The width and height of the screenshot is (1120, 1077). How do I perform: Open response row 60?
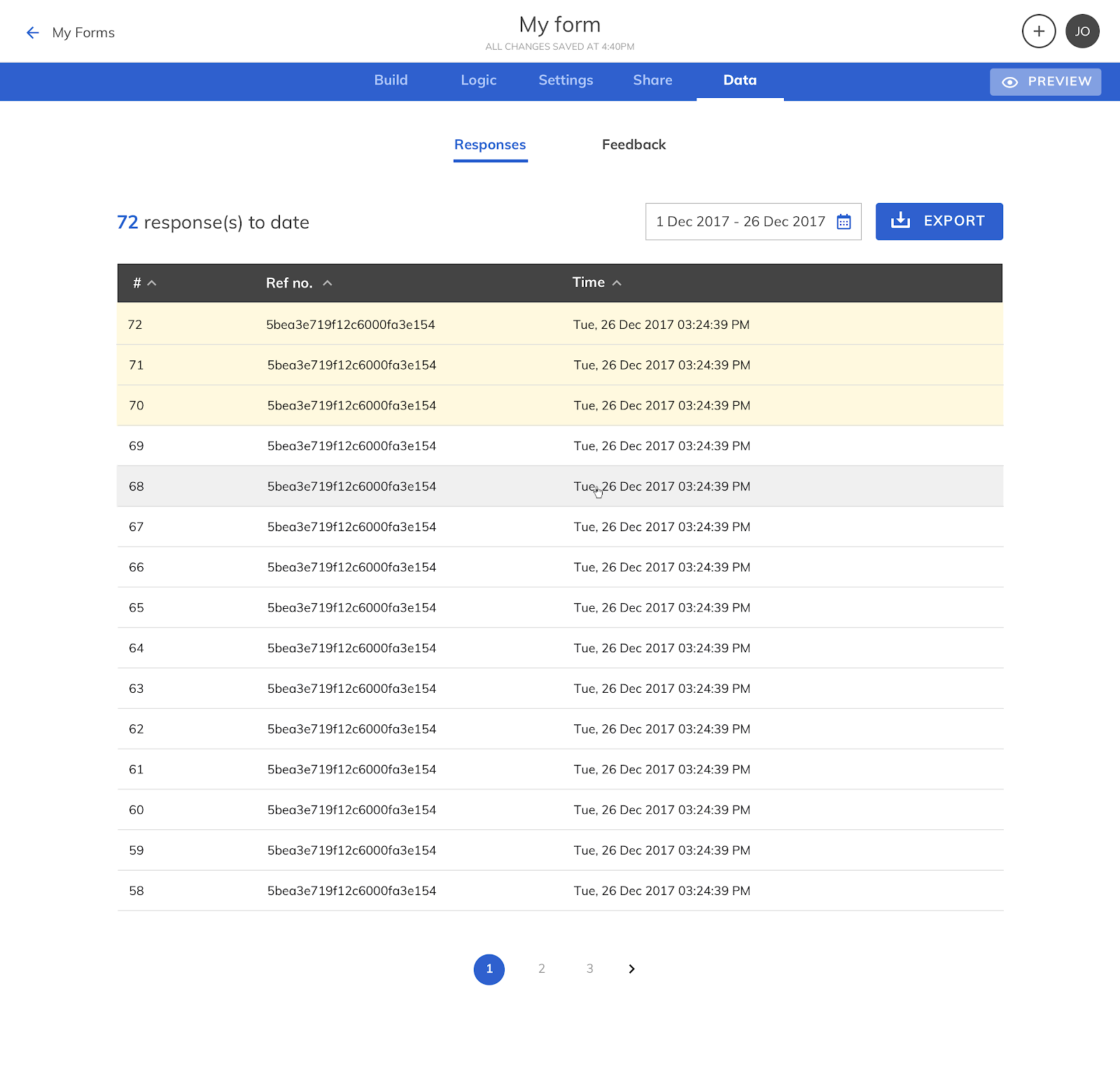(560, 810)
